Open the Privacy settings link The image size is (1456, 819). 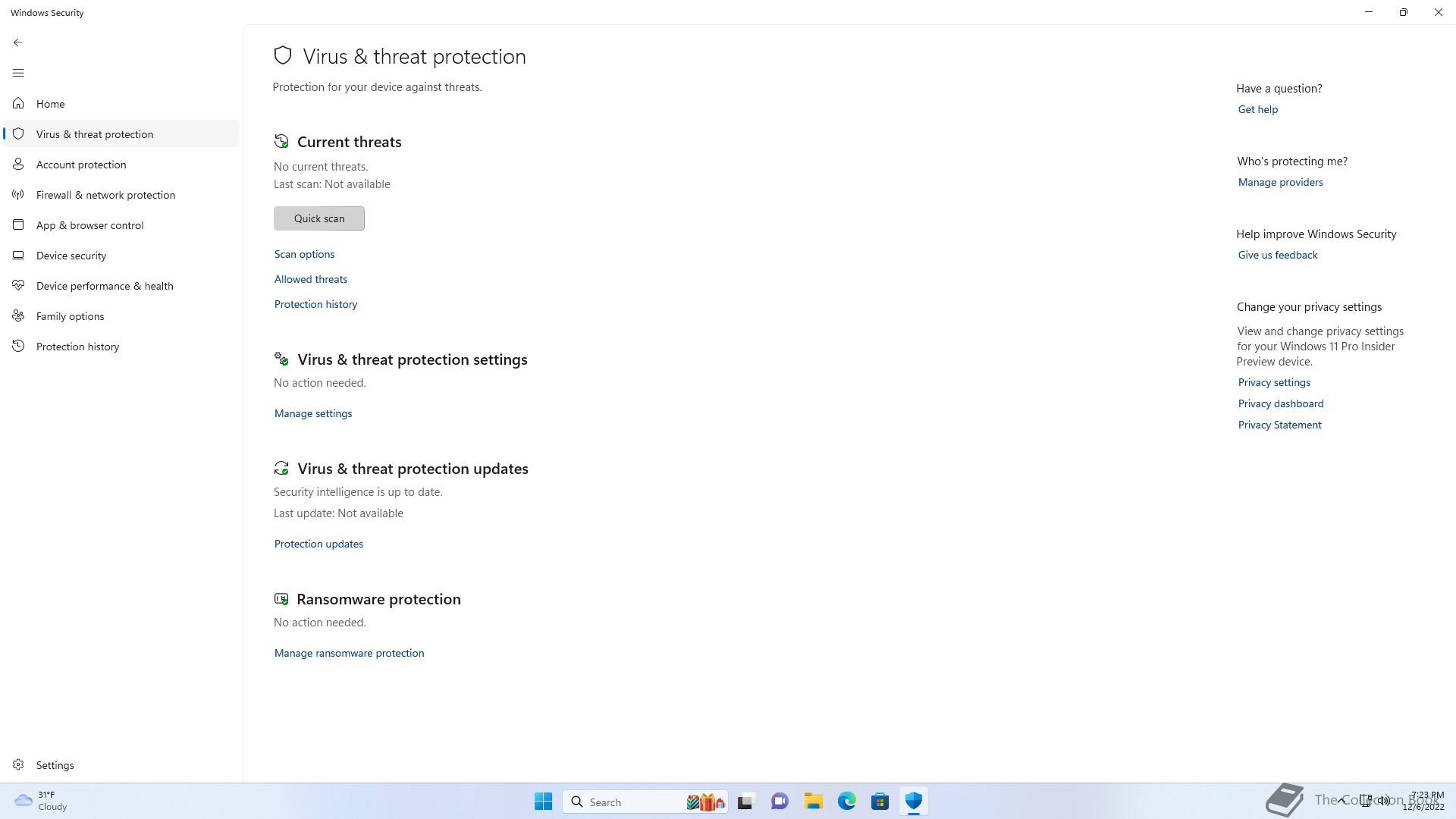pos(1274,382)
